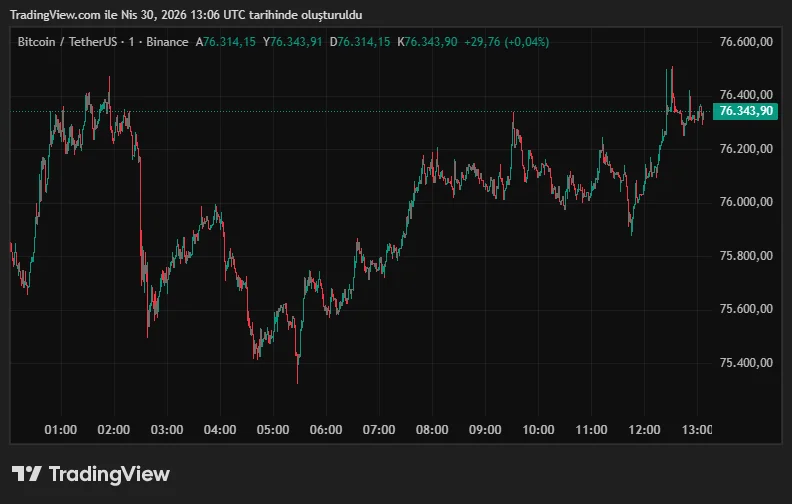The height and width of the screenshot is (504, 792).
Task: Click the 06:00 time axis label
Action: coord(326,430)
